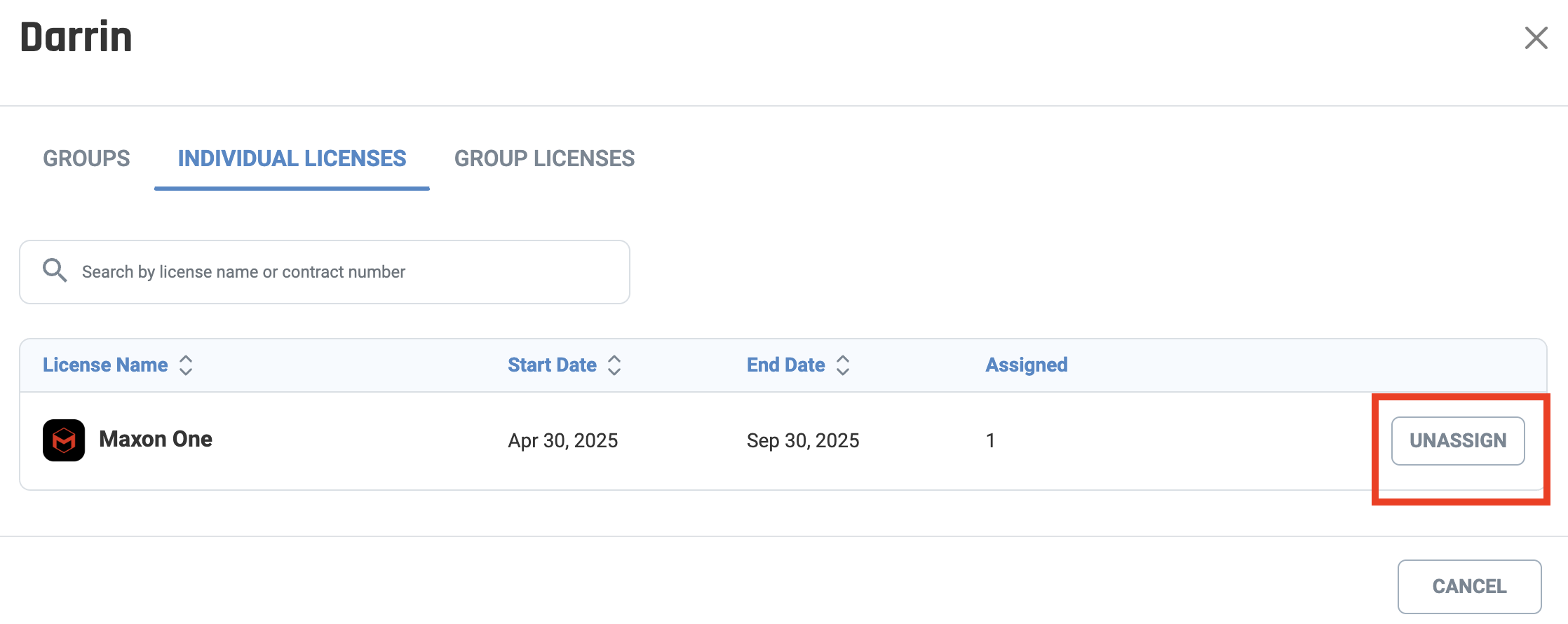Click the Maxon One app icon
Image resolution: width=1568 pixels, height=624 pixels.
coord(64,440)
